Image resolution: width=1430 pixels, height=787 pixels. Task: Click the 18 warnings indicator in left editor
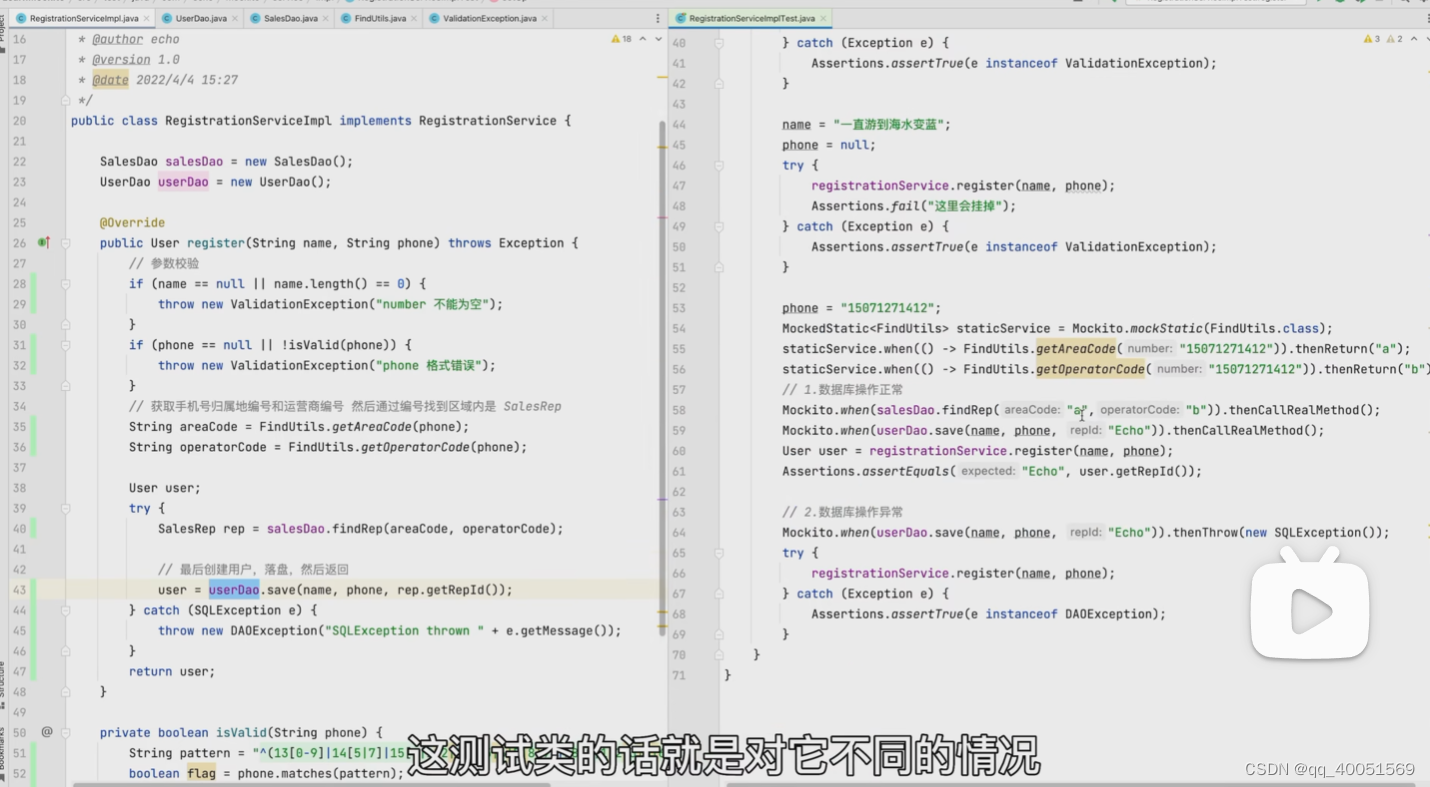click(x=621, y=39)
